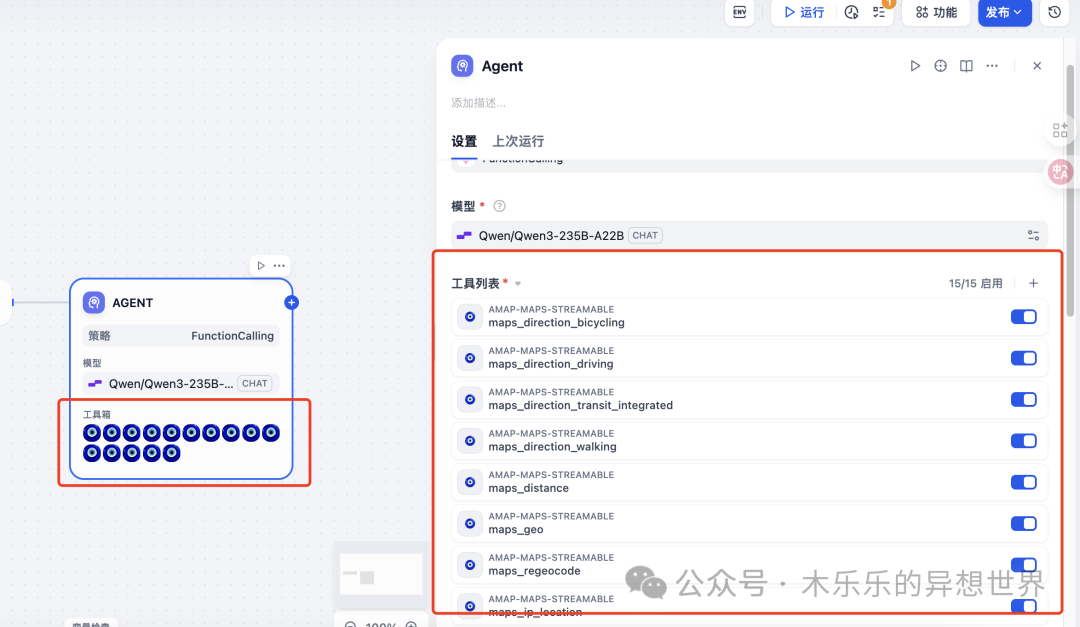The width and height of the screenshot is (1080, 627).
Task: Collapse the 工具列表 section arrow
Action: [518, 284]
